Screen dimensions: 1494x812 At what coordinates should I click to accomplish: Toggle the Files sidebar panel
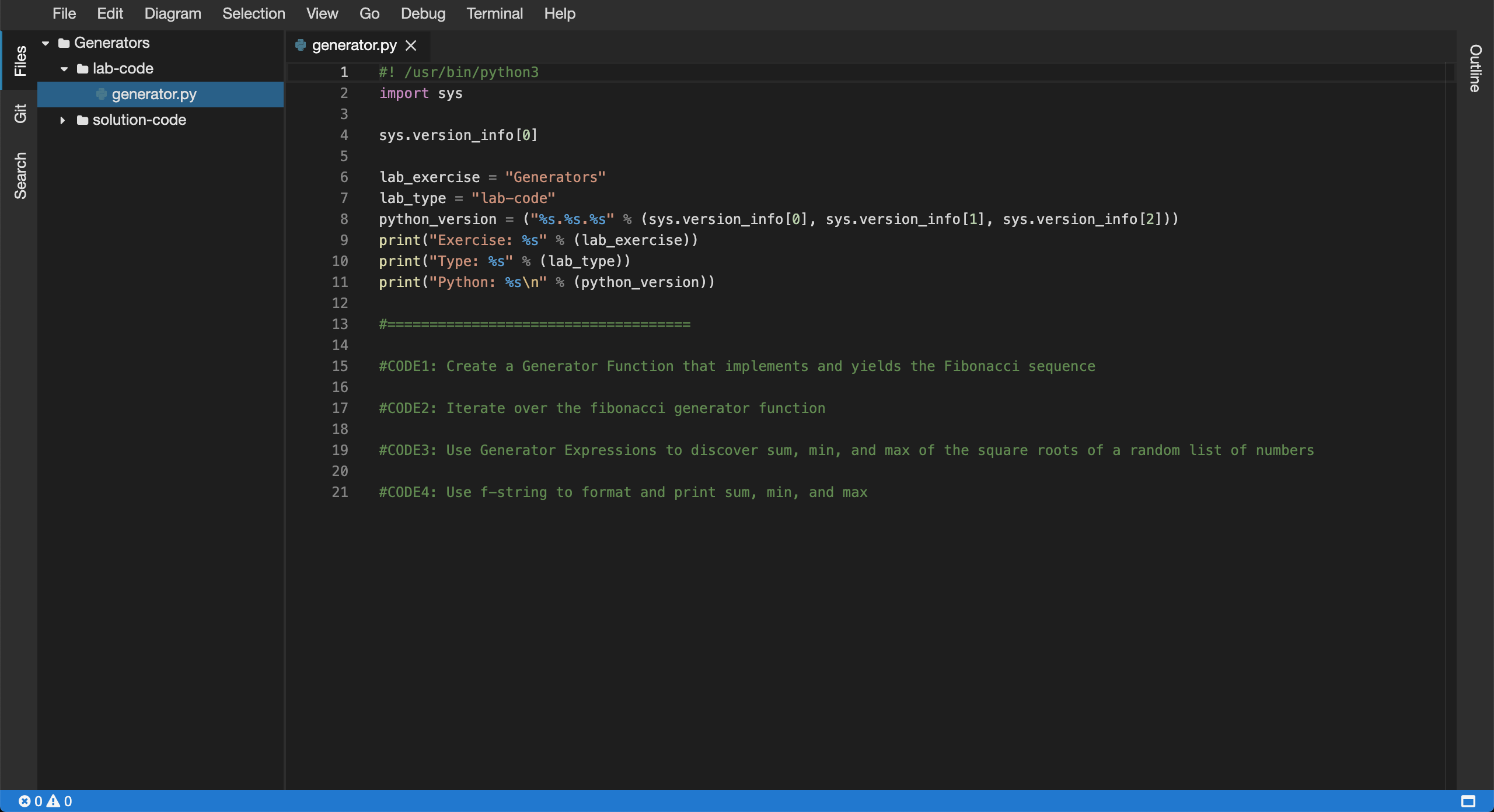(x=20, y=61)
